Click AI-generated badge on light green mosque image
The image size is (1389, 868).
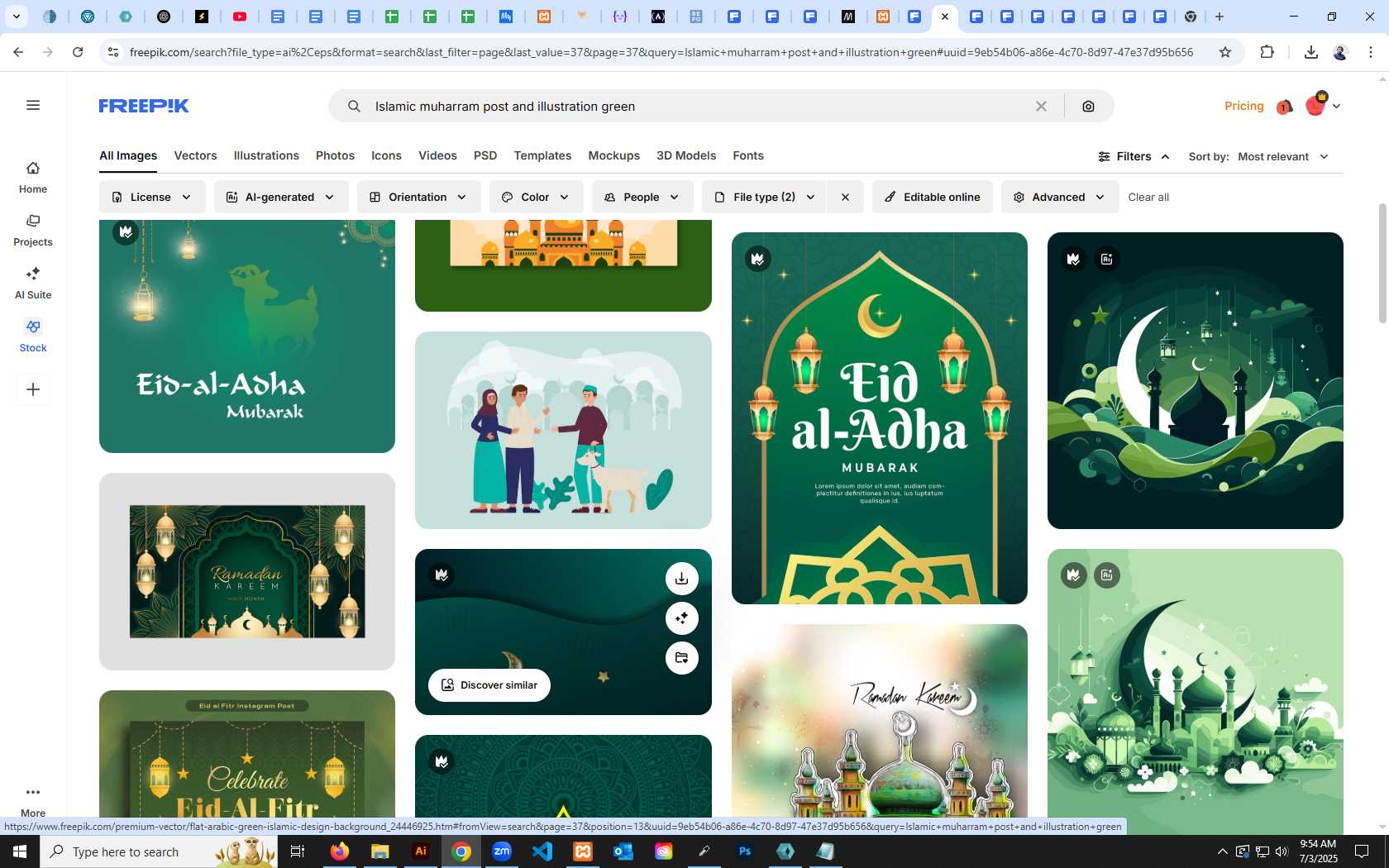(x=1106, y=575)
